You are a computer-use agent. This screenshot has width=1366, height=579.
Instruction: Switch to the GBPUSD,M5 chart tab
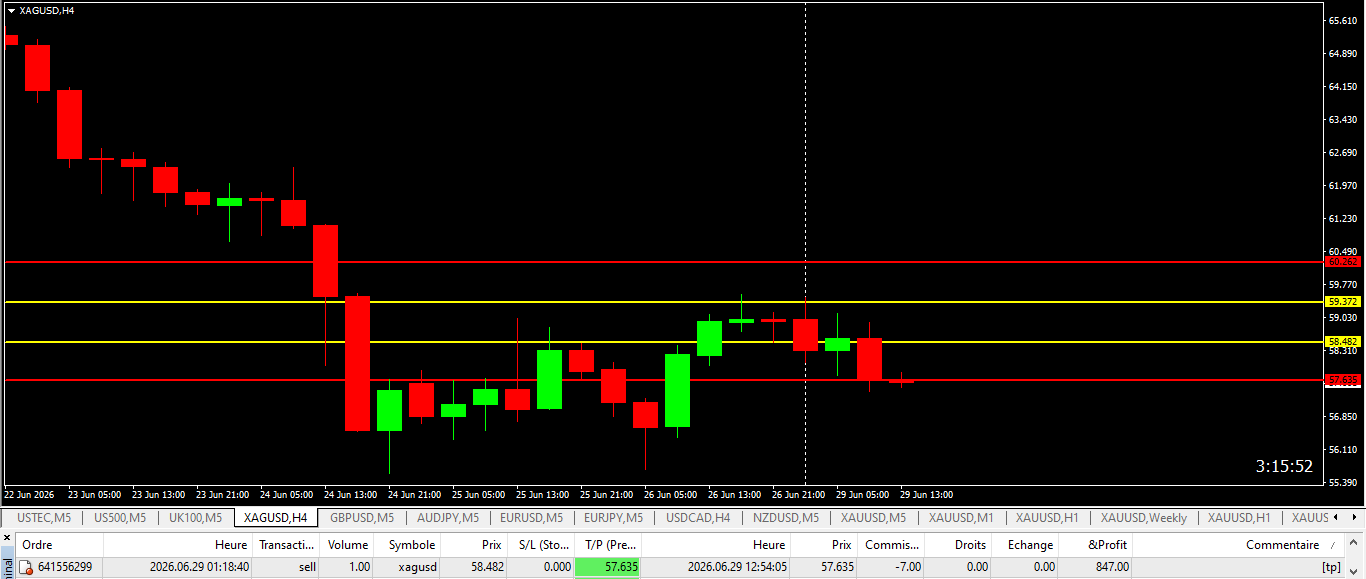pyautogui.click(x=363, y=518)
